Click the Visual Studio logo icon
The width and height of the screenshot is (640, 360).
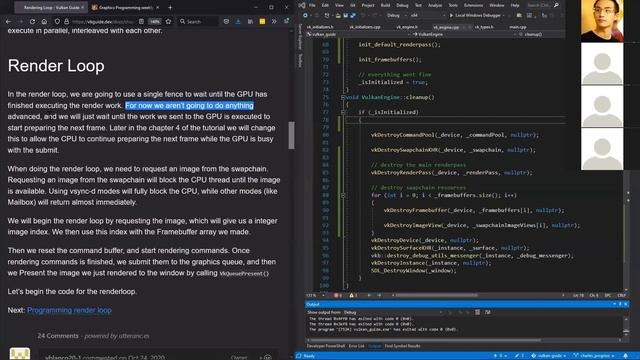302,5
